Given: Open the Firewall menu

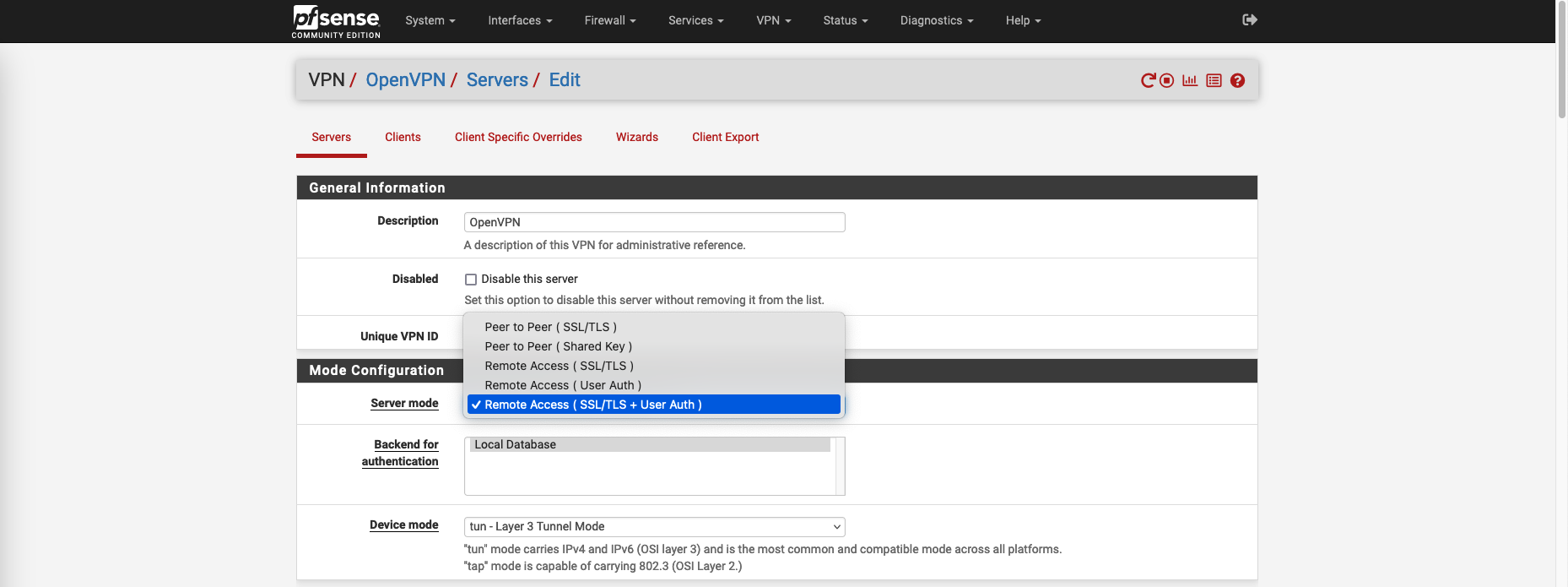Looking at the screenshot, I should 609,20.
